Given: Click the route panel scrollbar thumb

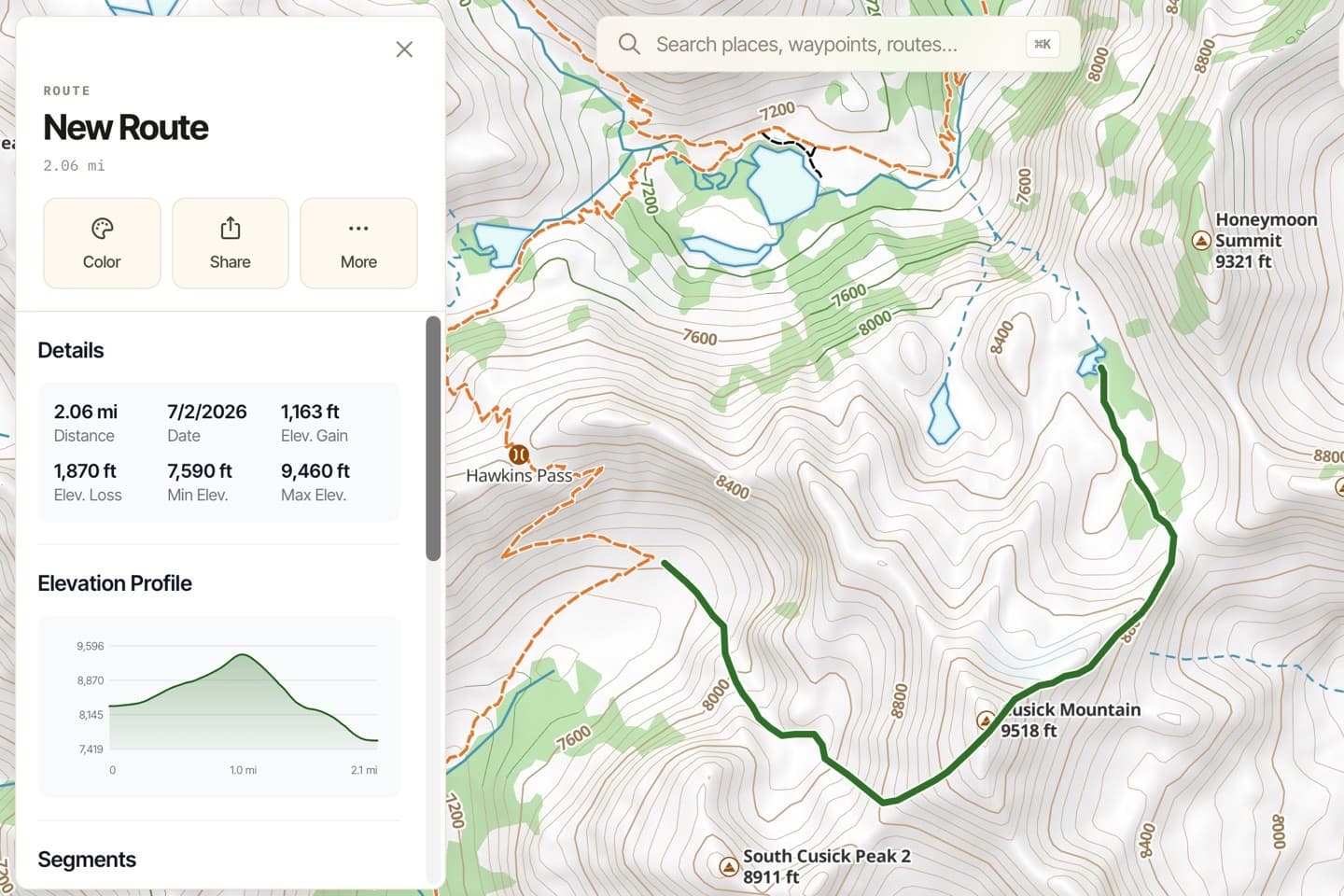Looking at the screenshot, I should (433, 439).
